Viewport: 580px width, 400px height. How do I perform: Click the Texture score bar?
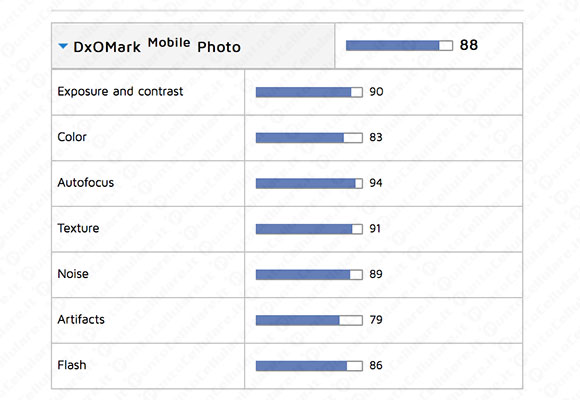309,229
